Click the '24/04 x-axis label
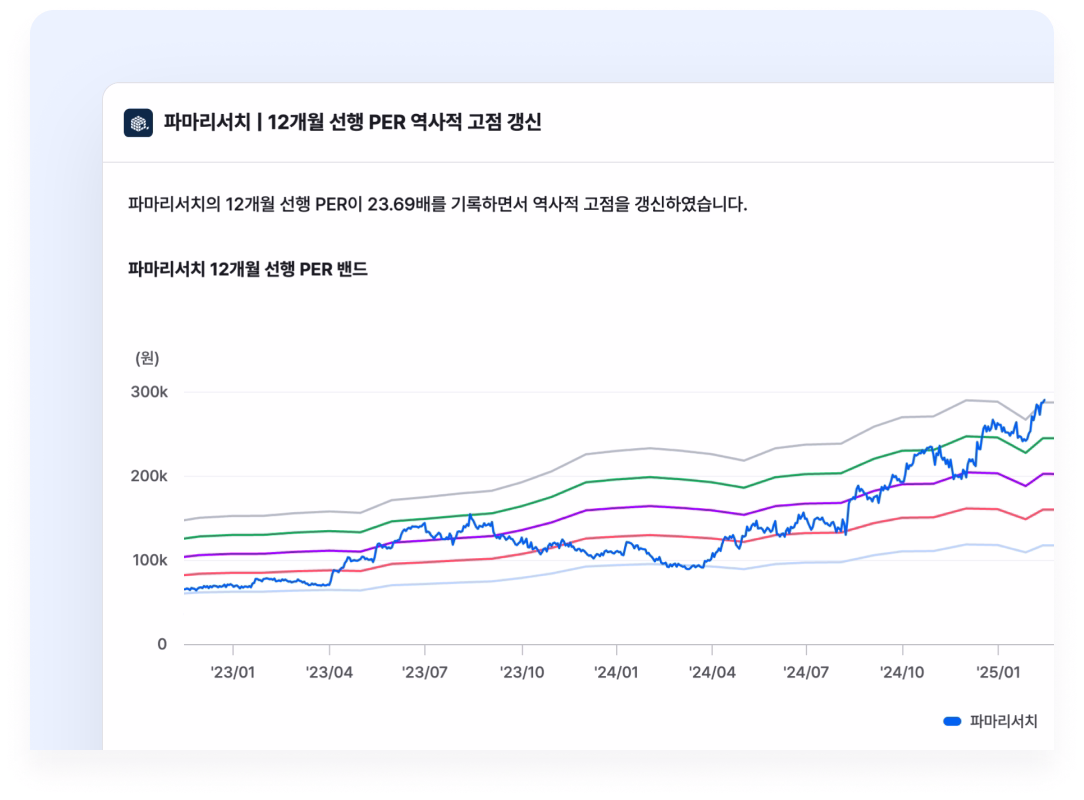This screenshot has height=800, width=1084. coord(712,673)
